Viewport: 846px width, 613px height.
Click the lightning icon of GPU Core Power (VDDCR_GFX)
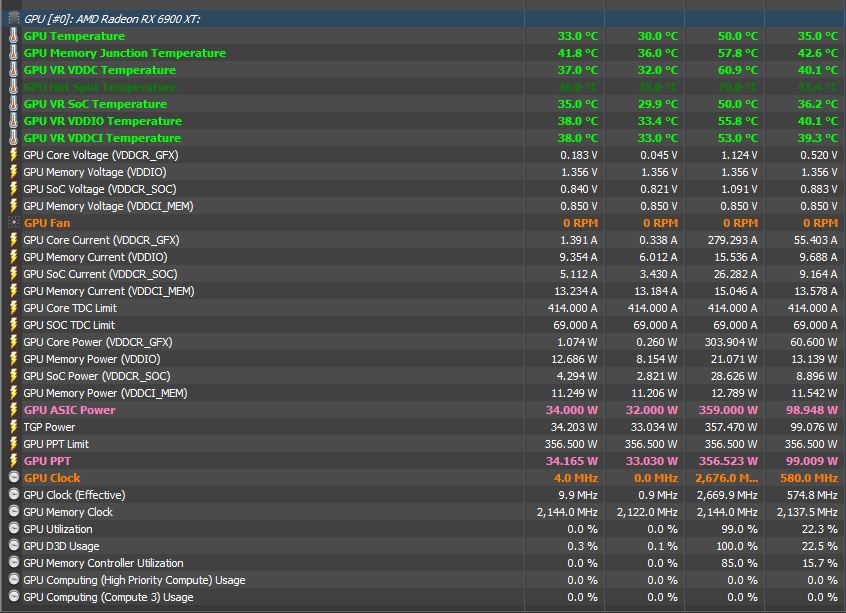coord(14,342)
